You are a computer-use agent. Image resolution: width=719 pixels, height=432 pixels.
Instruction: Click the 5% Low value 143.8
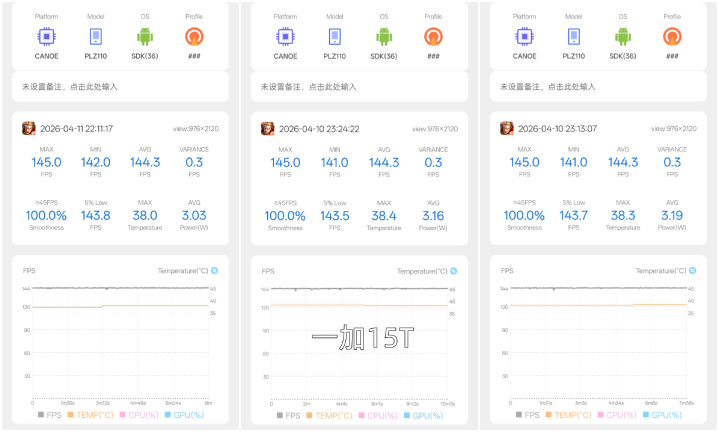pos(95,216)
